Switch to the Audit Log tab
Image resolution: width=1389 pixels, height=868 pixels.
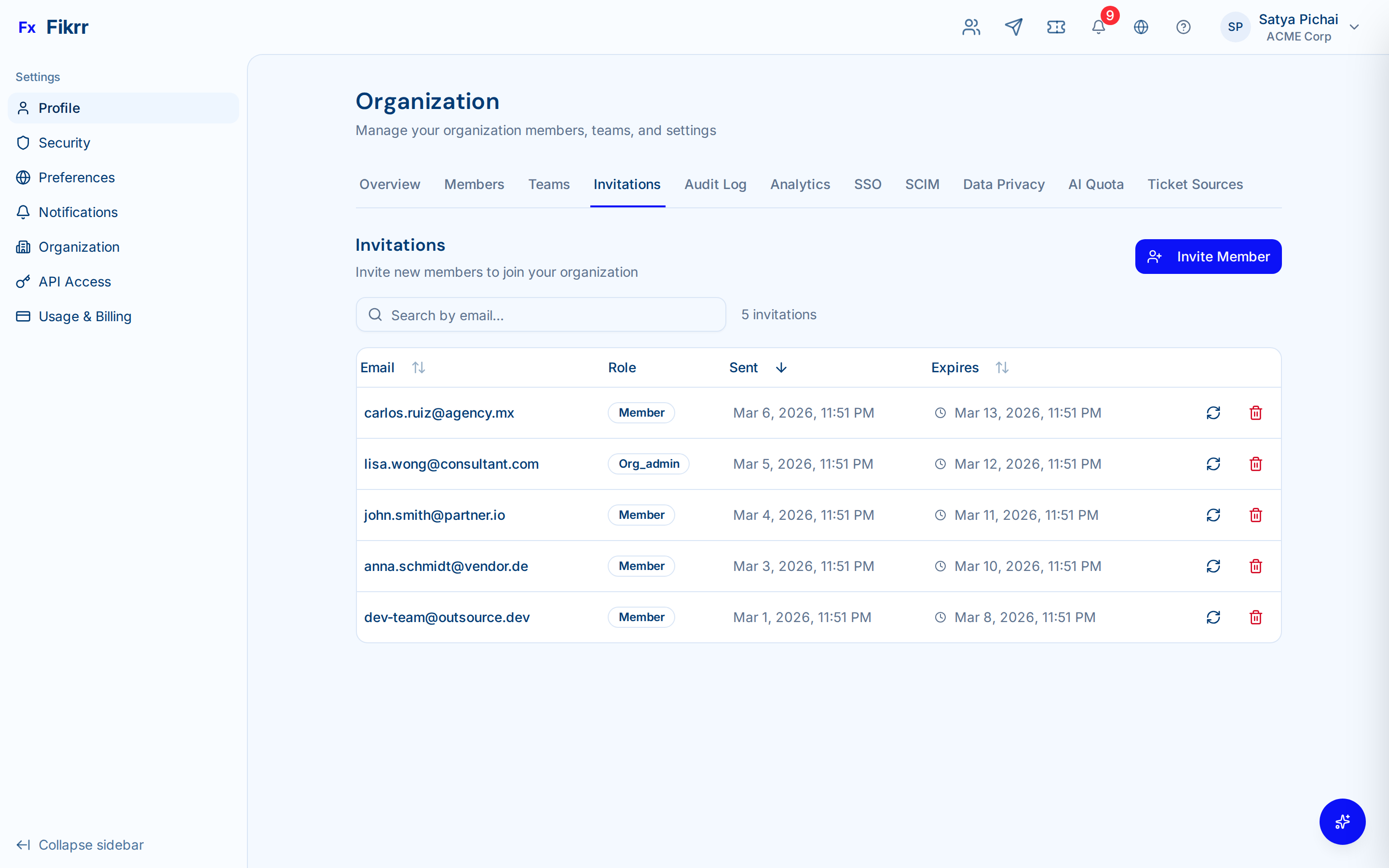click(715, 184)
